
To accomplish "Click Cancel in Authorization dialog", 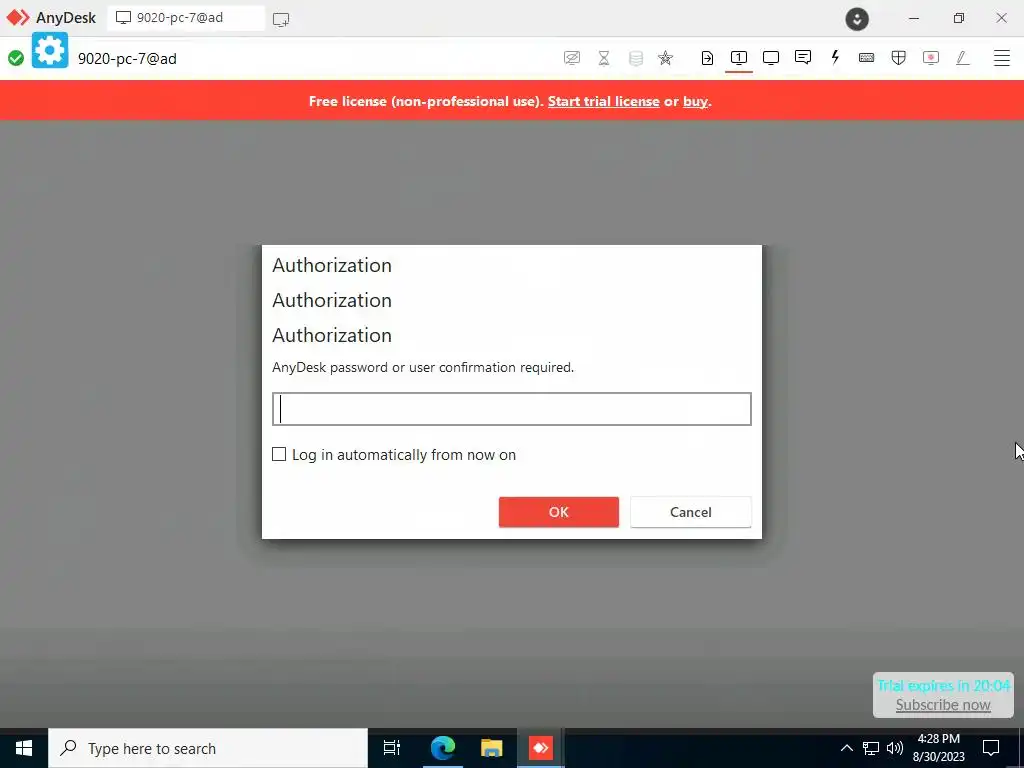I will tap(690, 512).
